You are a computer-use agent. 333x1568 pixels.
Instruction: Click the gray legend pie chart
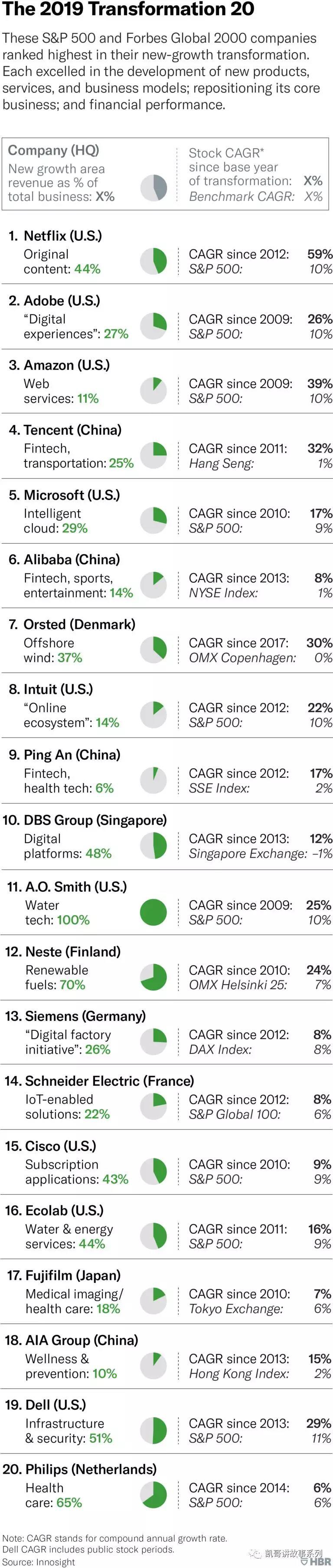click(x=153, y=188)
